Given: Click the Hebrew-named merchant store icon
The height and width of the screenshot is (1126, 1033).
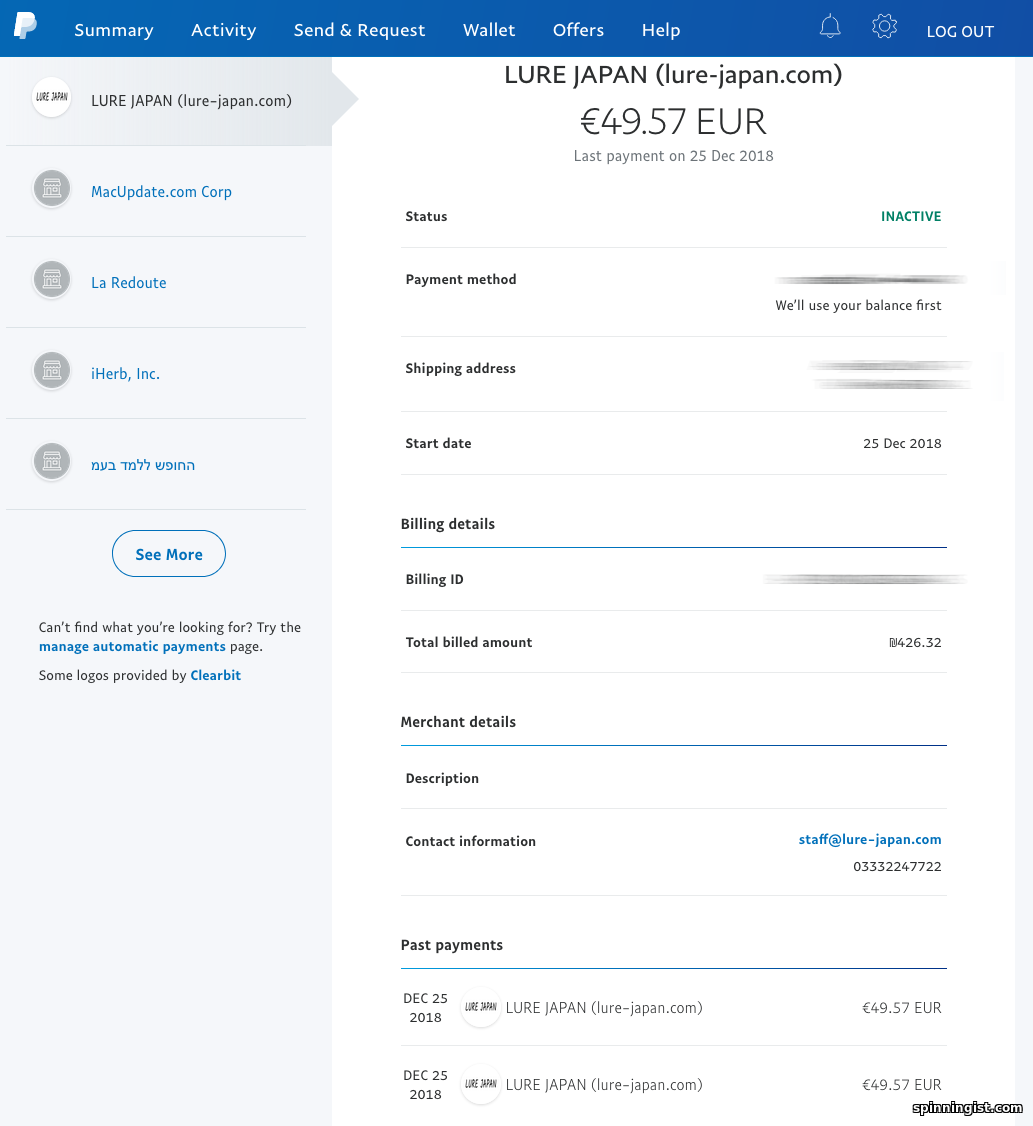Looking at the screenshot, I should (51, 462).
